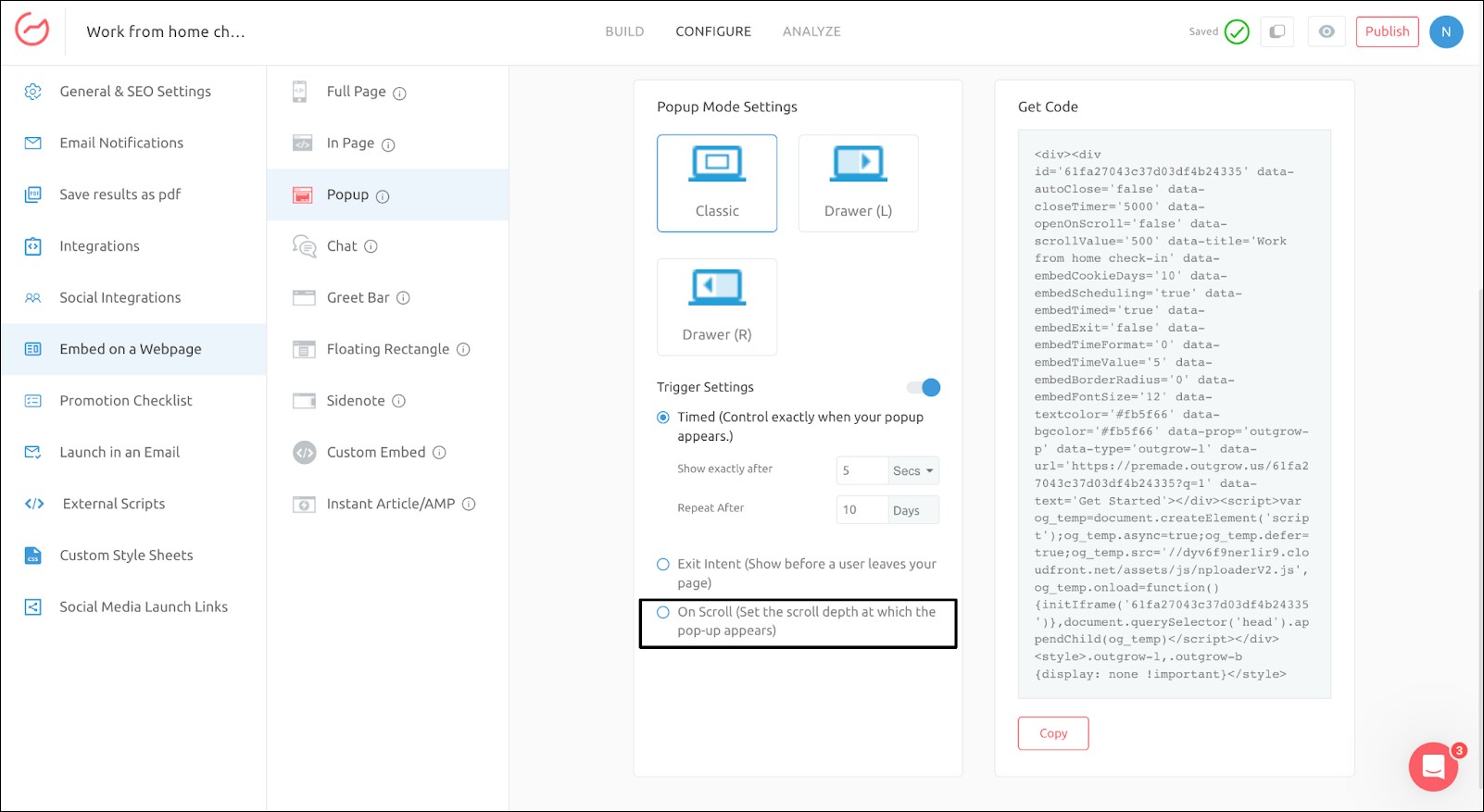Open General & SEO Settings
Screen dimensions: 1484x812
pos(135,92)
